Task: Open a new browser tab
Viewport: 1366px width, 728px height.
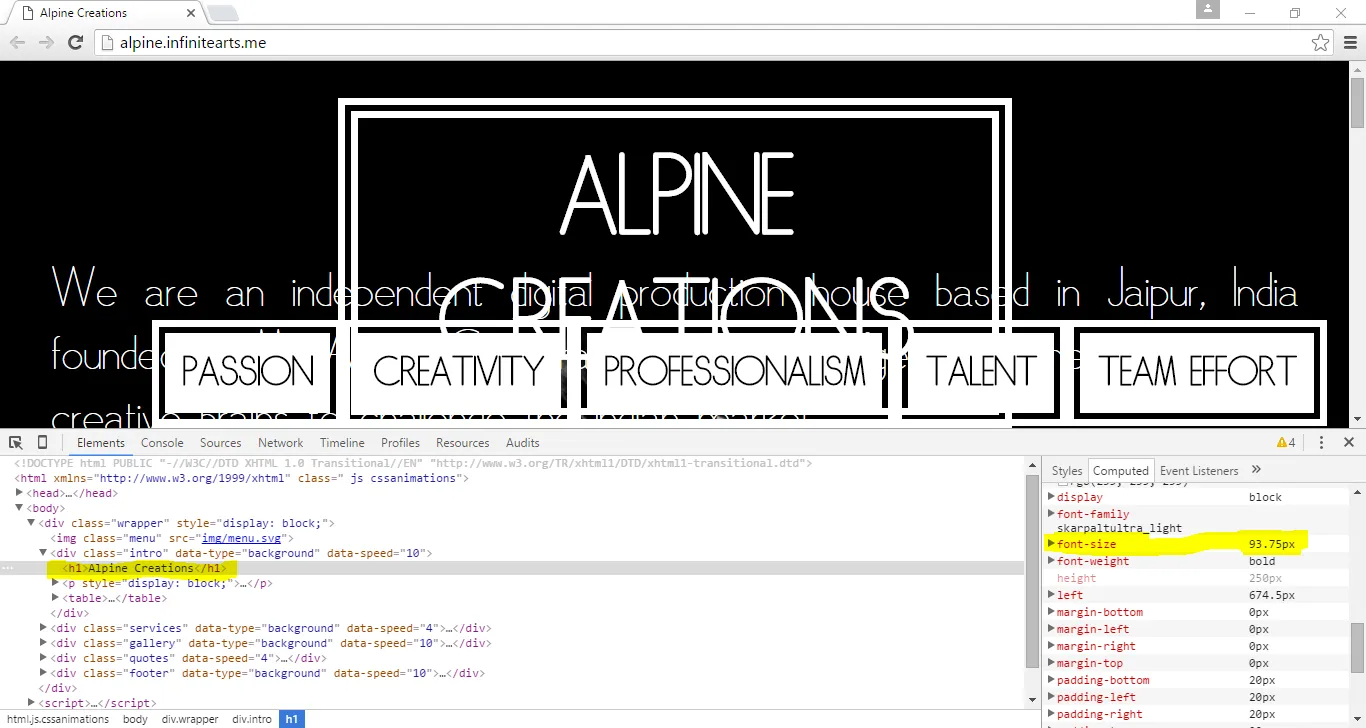Action: 222,13
